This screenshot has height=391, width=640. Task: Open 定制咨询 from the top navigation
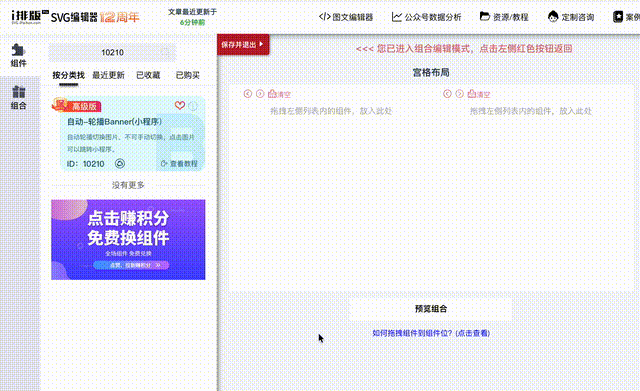571,17
